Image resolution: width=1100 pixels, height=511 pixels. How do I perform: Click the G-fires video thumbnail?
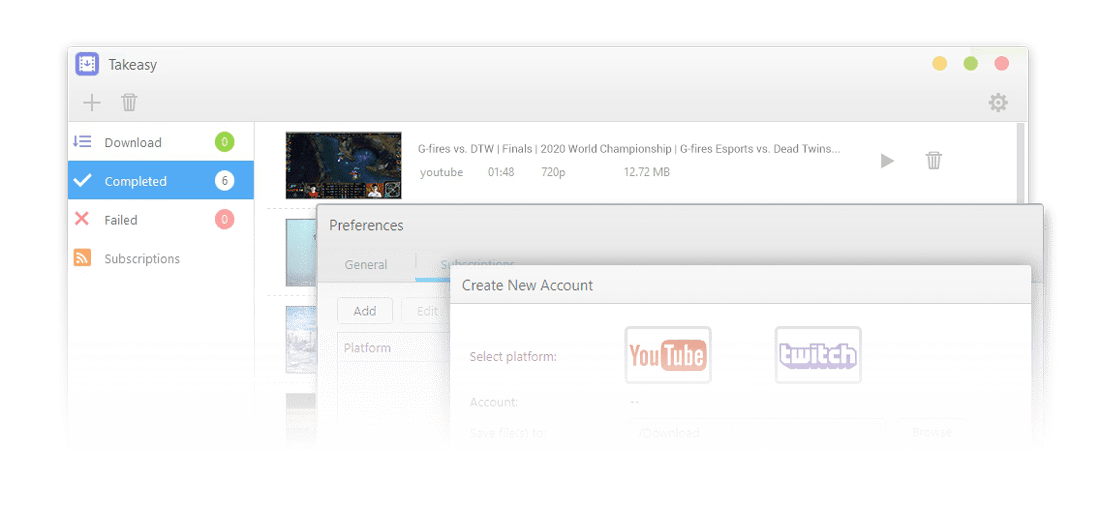pos(343,165)
